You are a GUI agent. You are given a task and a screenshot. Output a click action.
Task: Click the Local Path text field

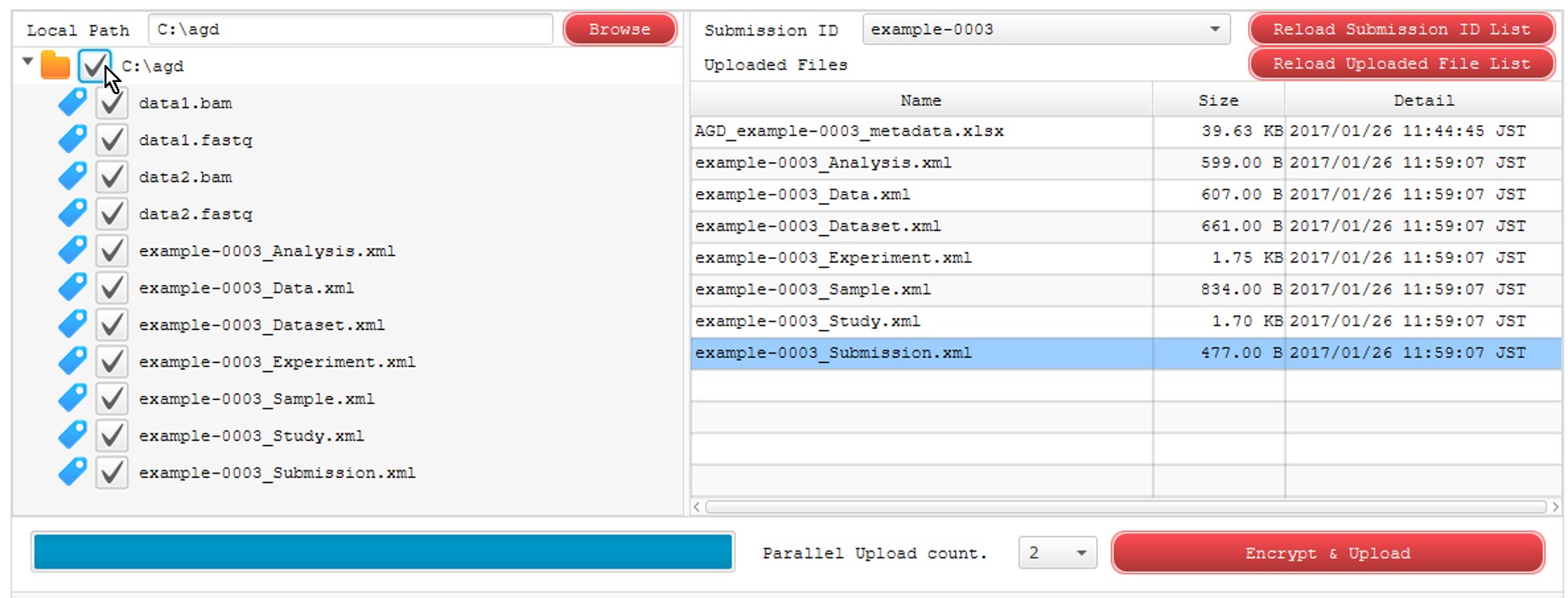(350, 30)
